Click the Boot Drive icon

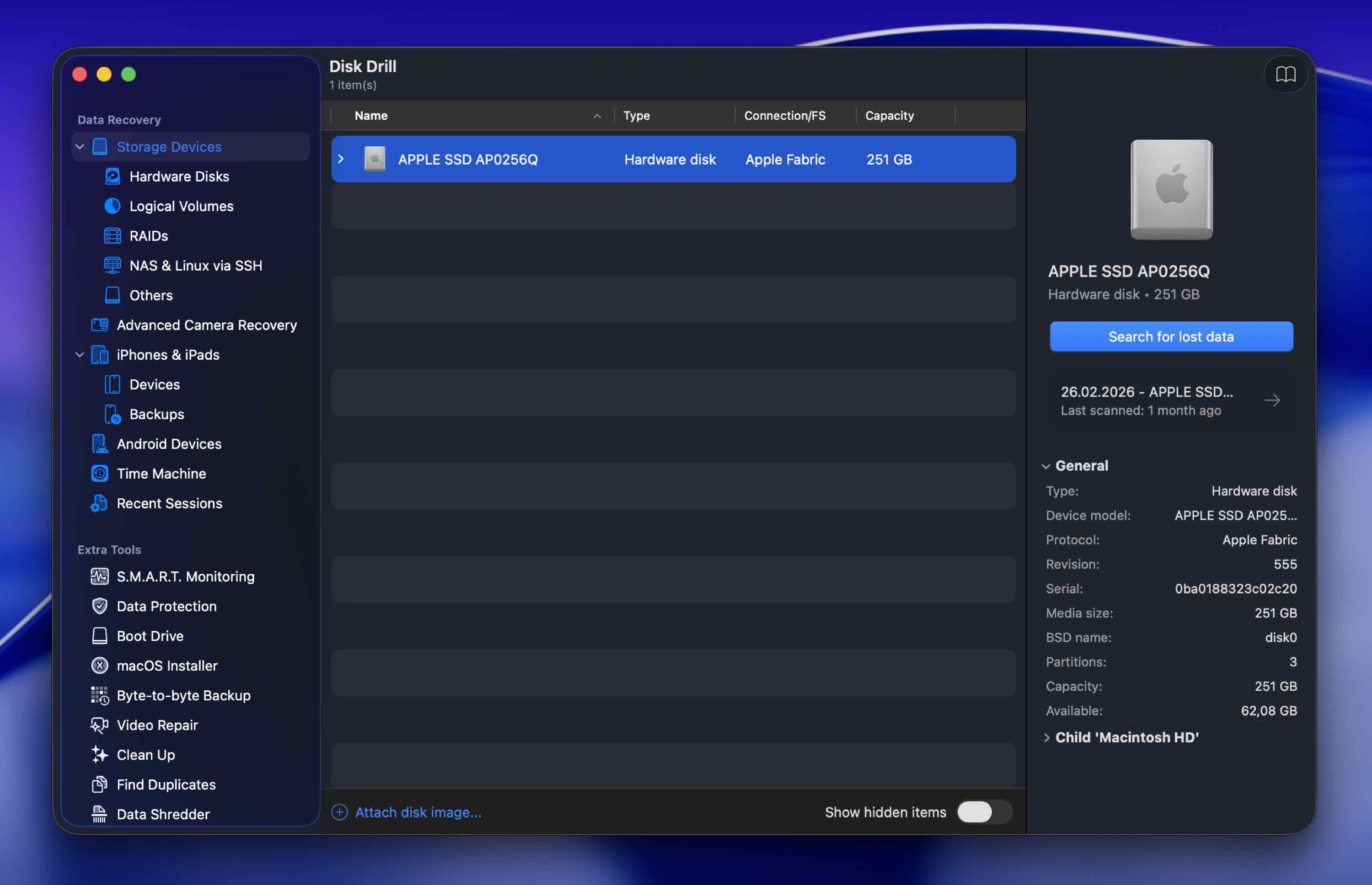tap(99, 635)
